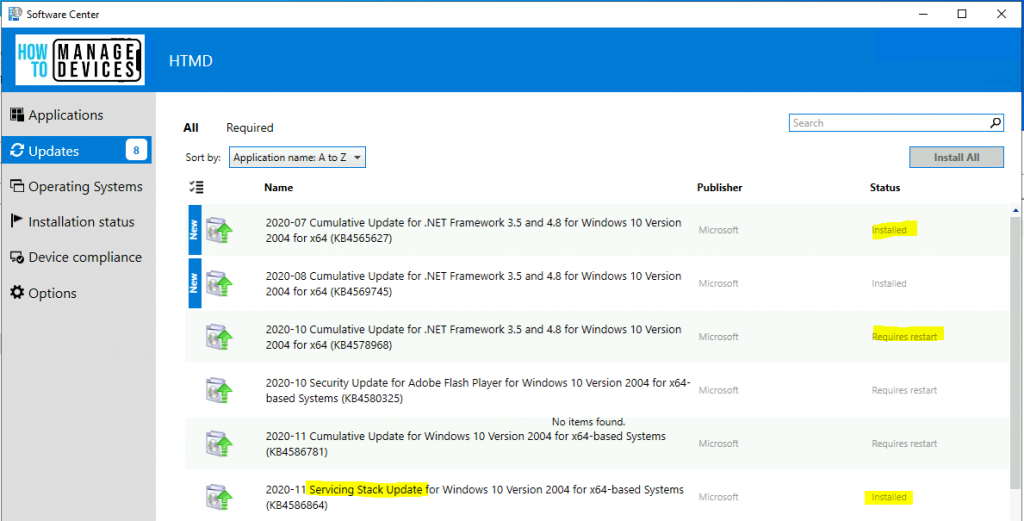Open 2020-11 Cumulative Update for Windows 10

tap(466, 443)
